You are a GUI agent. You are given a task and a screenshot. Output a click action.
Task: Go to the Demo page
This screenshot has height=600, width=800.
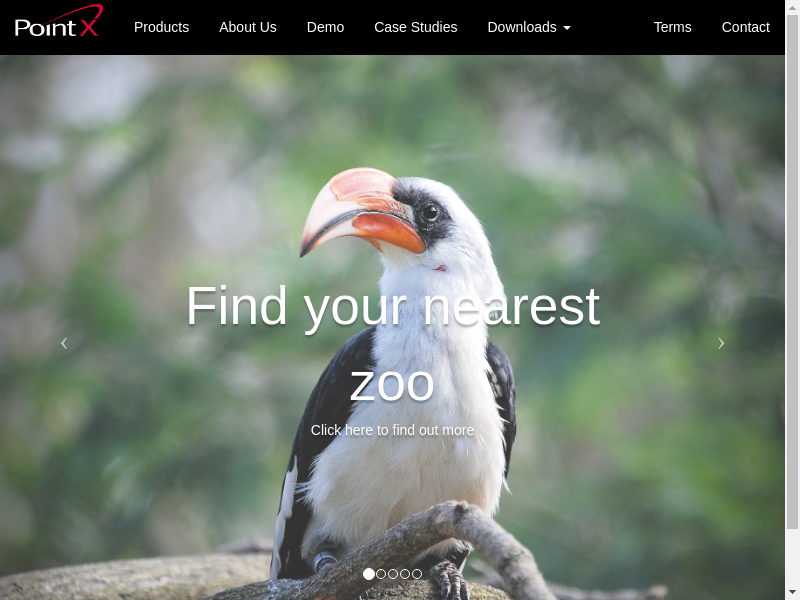click(326, 27)
